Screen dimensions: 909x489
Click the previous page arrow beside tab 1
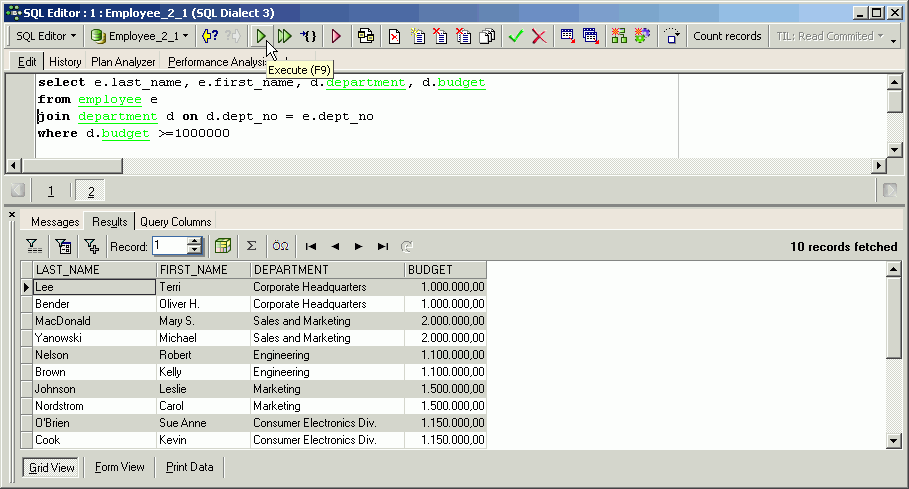[18, 190]
